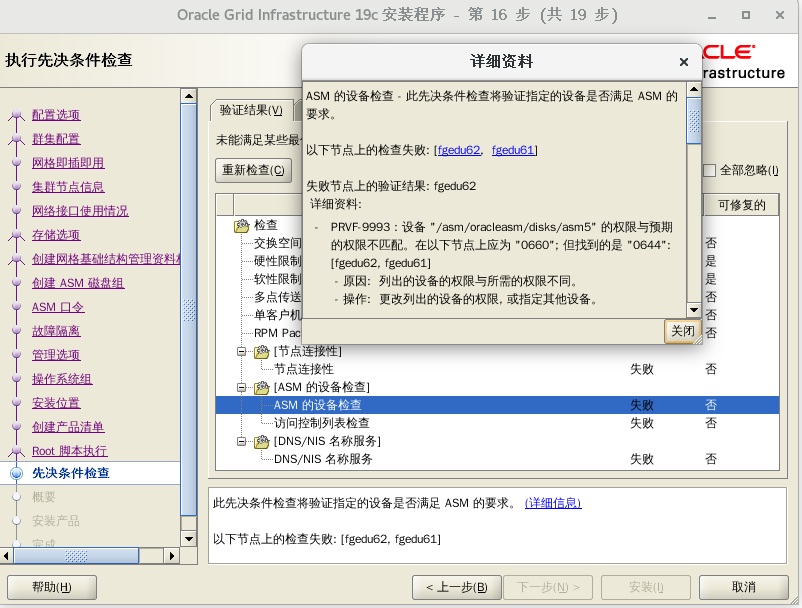Click the step marker icon beside 群集配置
The image size is (802, 608).
[x=16, y=139]
